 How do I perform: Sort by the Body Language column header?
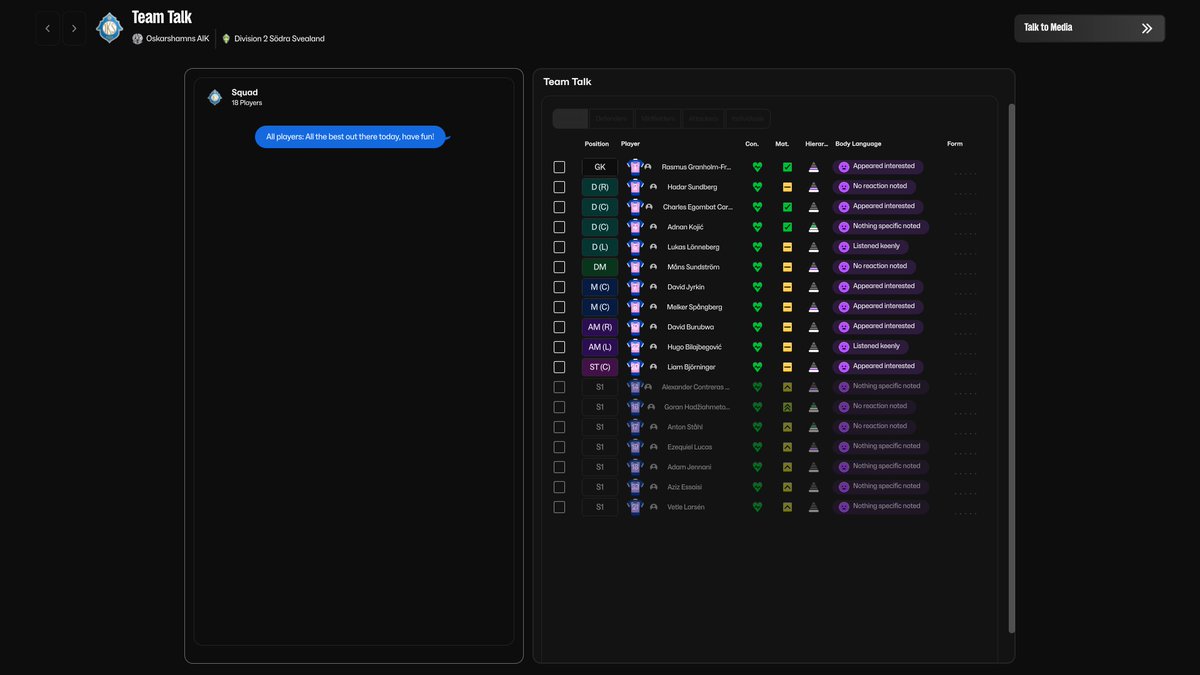point(858,144)
